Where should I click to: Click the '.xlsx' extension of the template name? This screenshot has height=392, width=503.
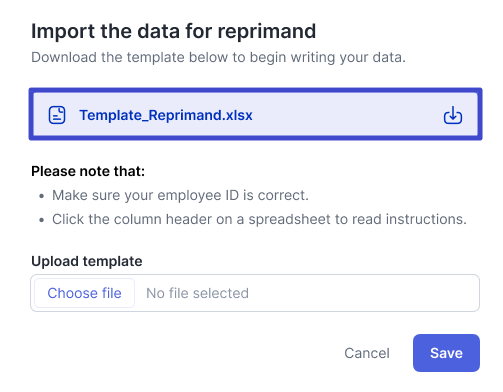tap(239, 115)
